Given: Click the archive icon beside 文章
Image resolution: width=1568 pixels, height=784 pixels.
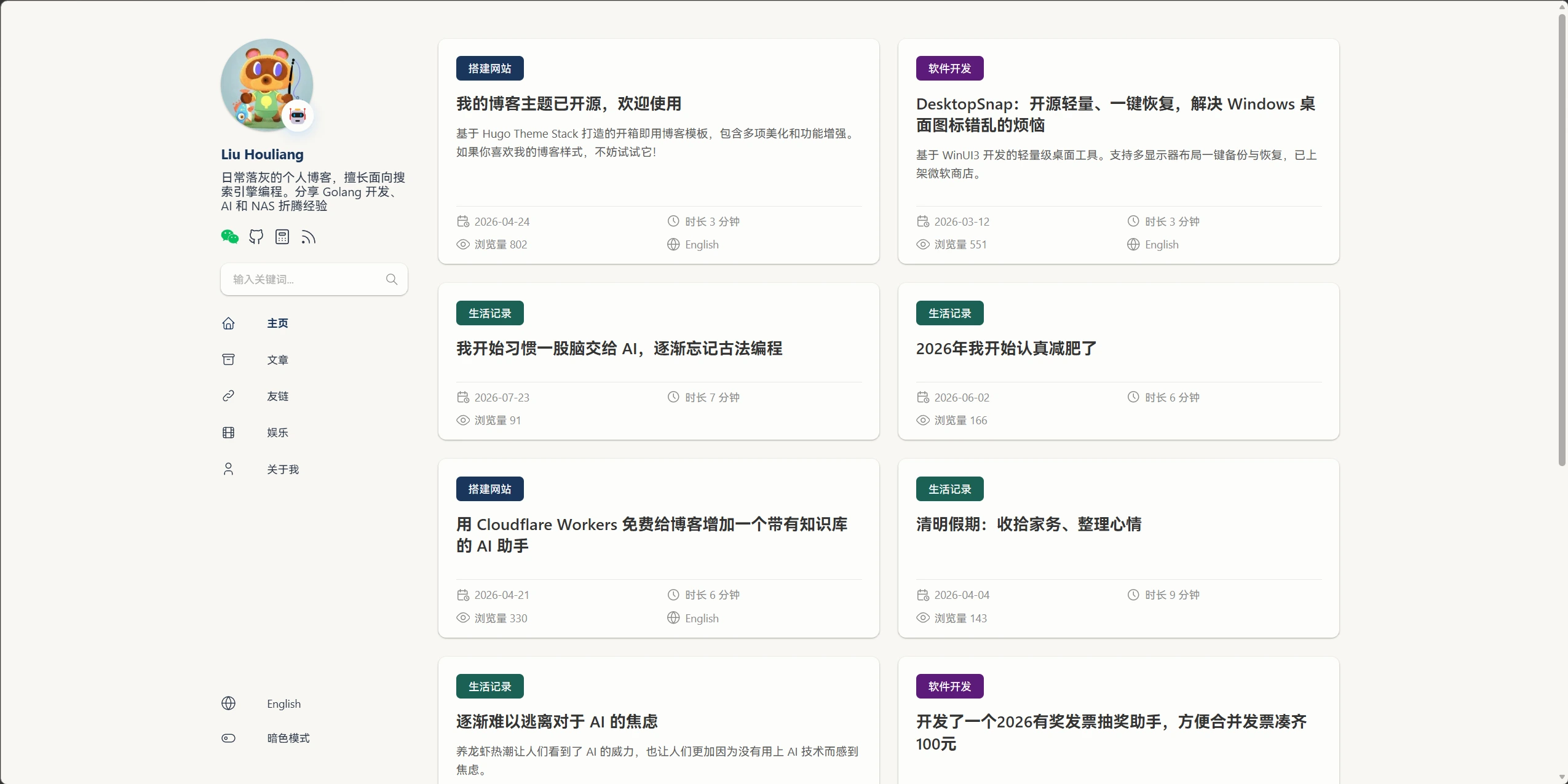Looking at the screenshot, I should (228, 360).
